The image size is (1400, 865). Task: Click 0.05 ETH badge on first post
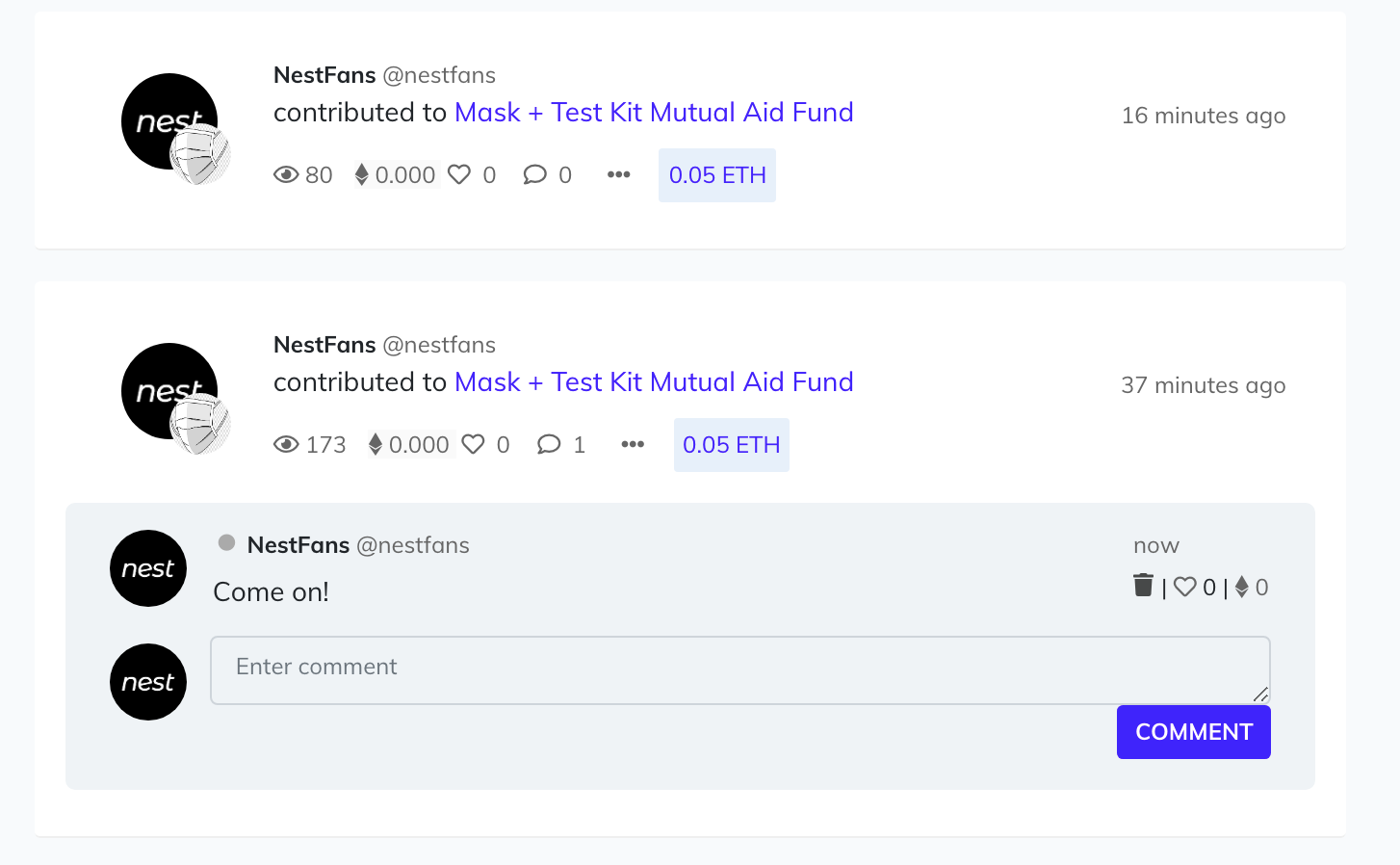click(x=717, y=175)
